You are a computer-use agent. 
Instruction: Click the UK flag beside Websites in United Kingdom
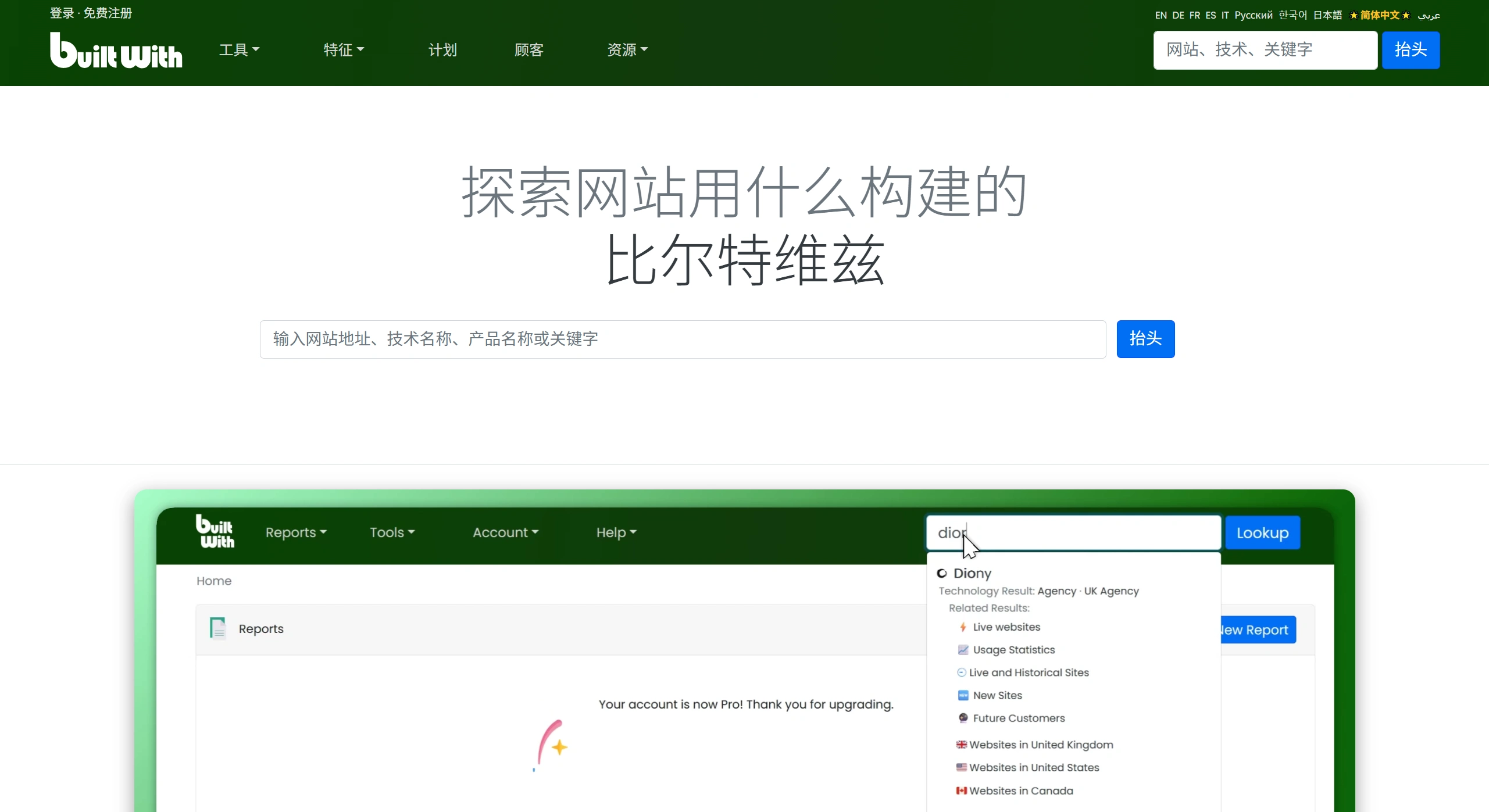(x=961, y=745)
